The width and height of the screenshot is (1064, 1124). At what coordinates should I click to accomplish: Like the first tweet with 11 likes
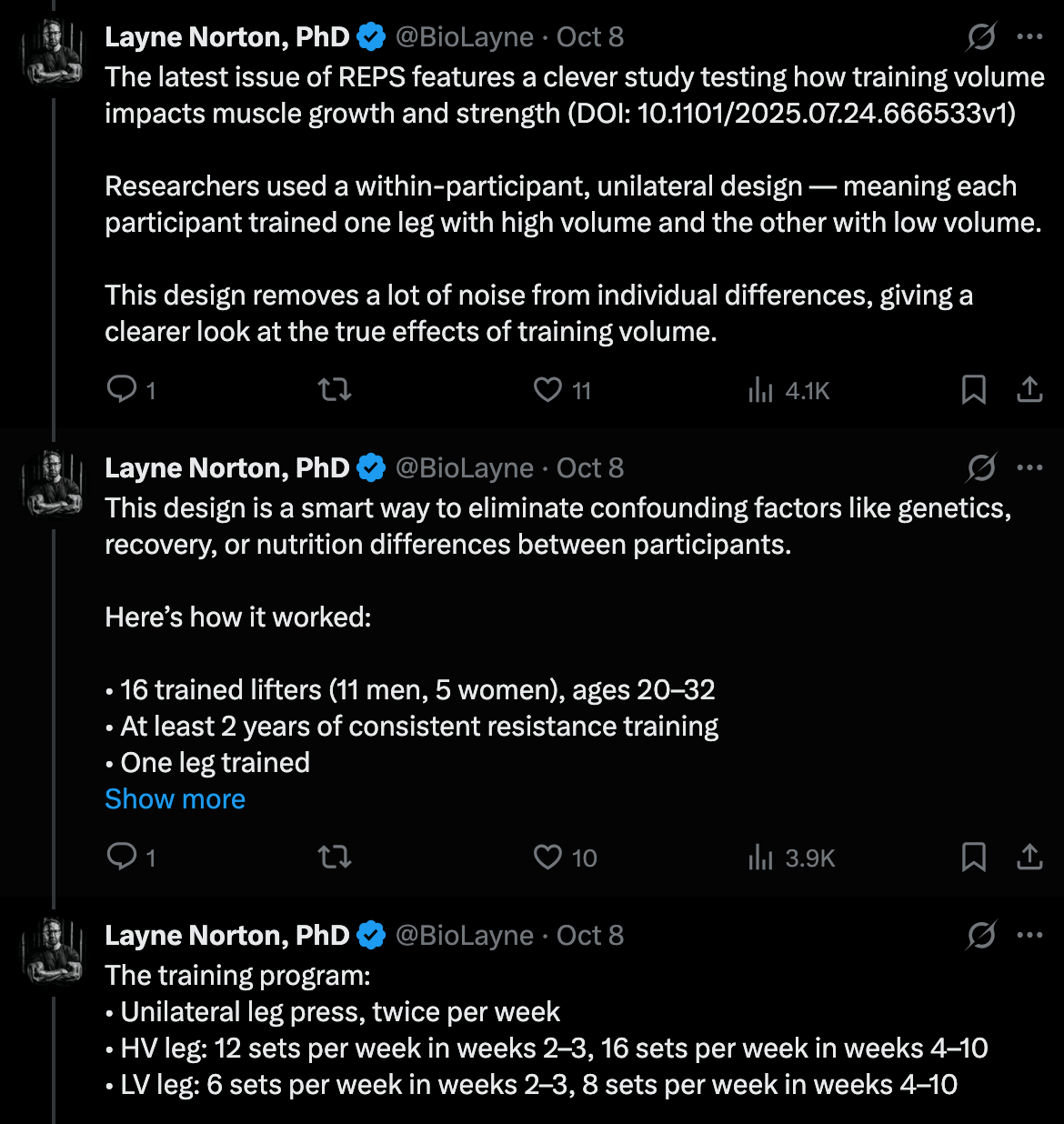tap(547, 390)
